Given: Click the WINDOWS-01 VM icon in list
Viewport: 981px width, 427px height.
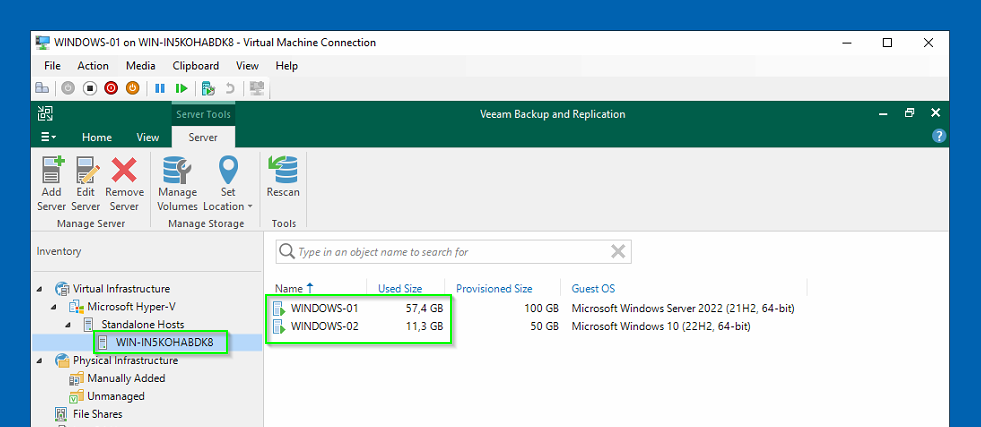Looking at the screenshot, I should [x=279, y=308].
